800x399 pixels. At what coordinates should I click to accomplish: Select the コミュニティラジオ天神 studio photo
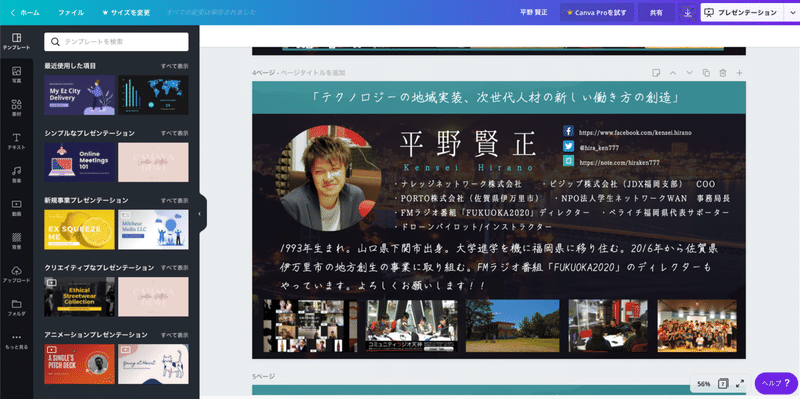pos(411,326)
